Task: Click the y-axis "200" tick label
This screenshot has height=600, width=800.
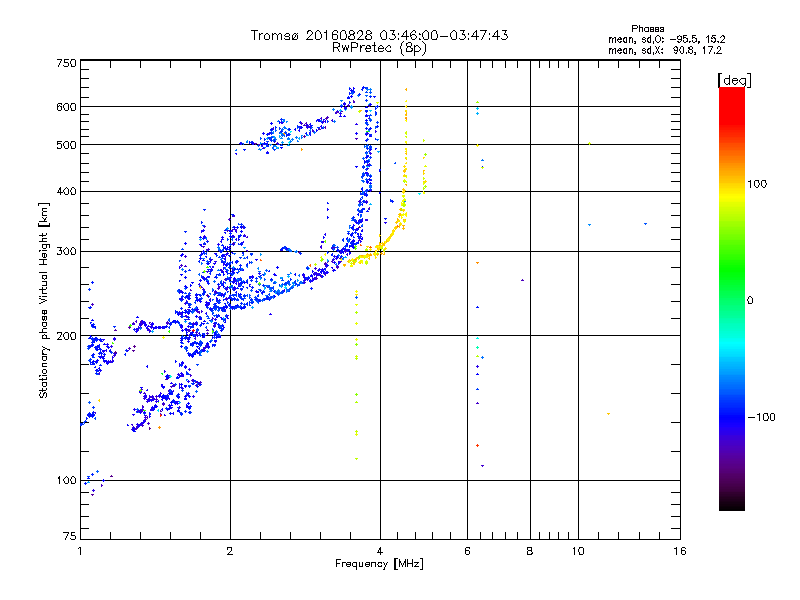Action: pos(66,336)
